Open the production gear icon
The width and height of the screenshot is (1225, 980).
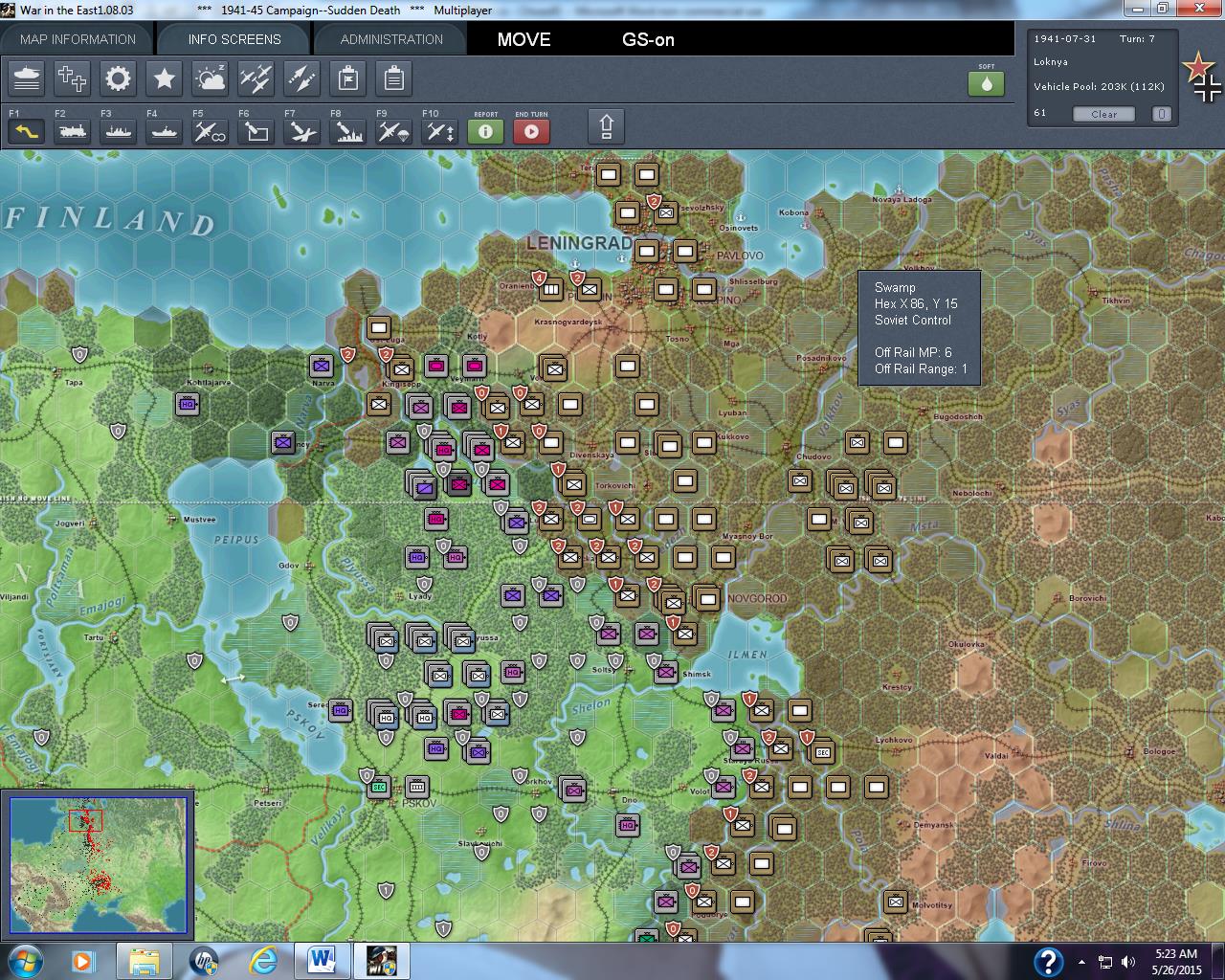(x=118, y=78)
